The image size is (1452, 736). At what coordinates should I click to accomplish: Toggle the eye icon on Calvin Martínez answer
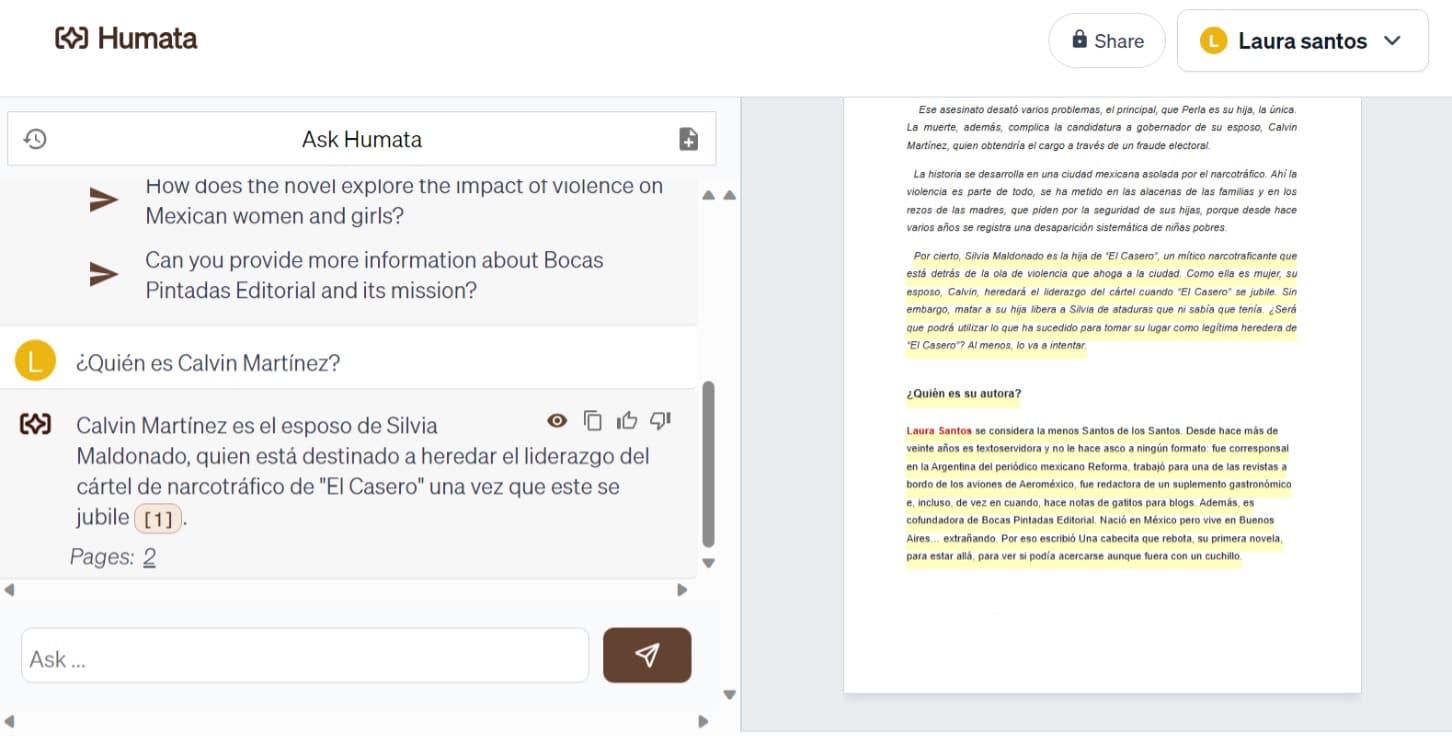[558, 420]
